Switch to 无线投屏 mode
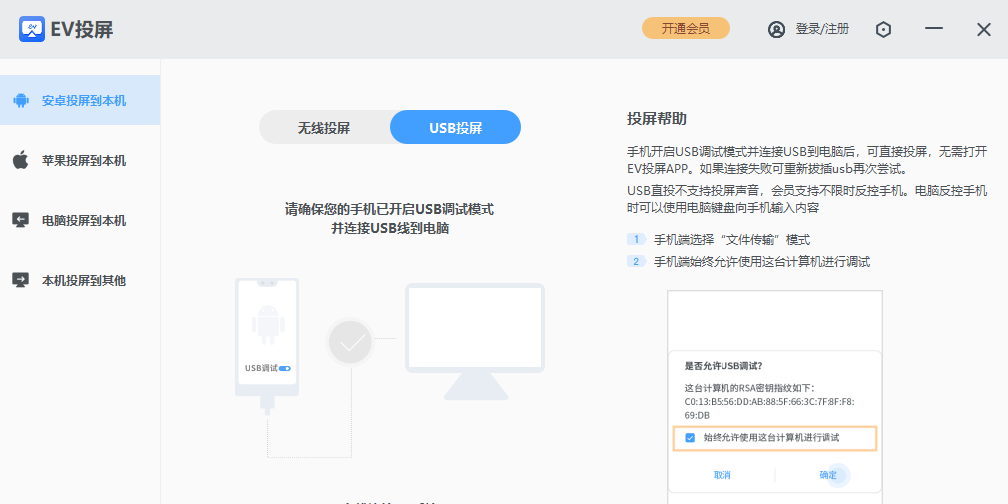 tap(324, 128)
